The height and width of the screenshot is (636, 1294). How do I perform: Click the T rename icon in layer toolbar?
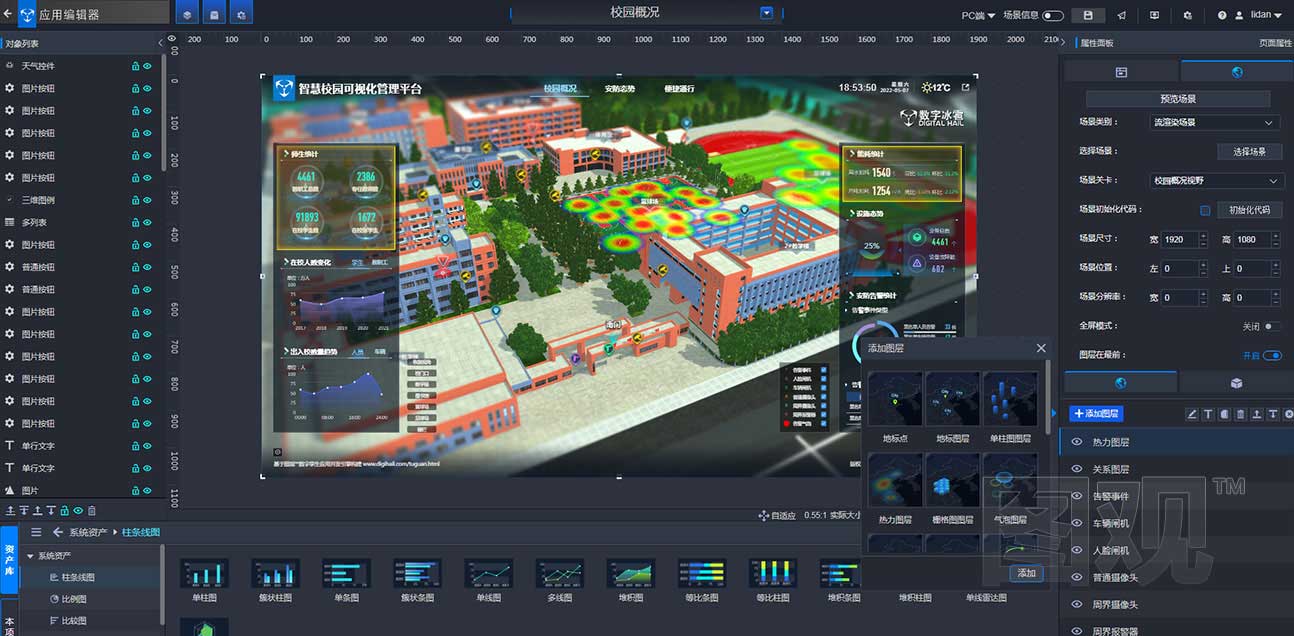[x=1207, y=414]
